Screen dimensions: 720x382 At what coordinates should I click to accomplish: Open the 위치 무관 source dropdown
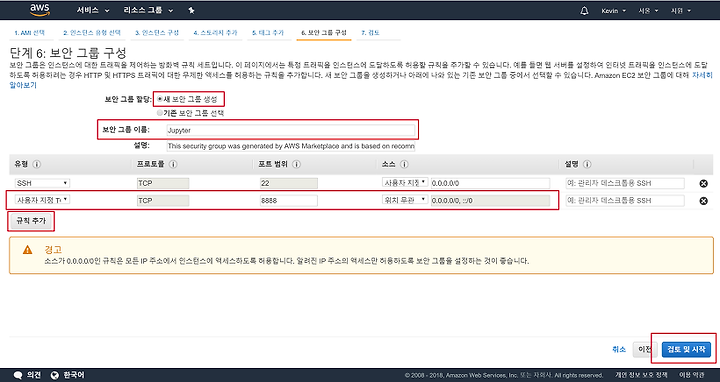tap(405, 200)
